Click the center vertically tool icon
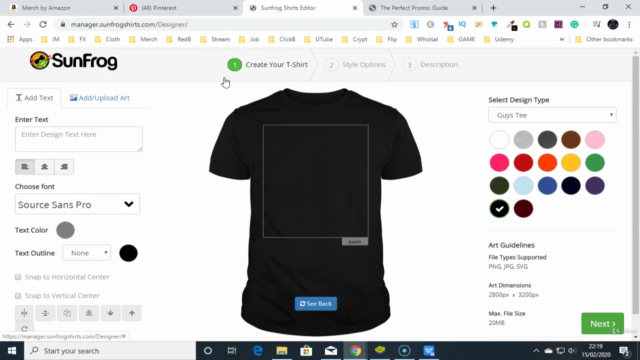 coord(46,313)
